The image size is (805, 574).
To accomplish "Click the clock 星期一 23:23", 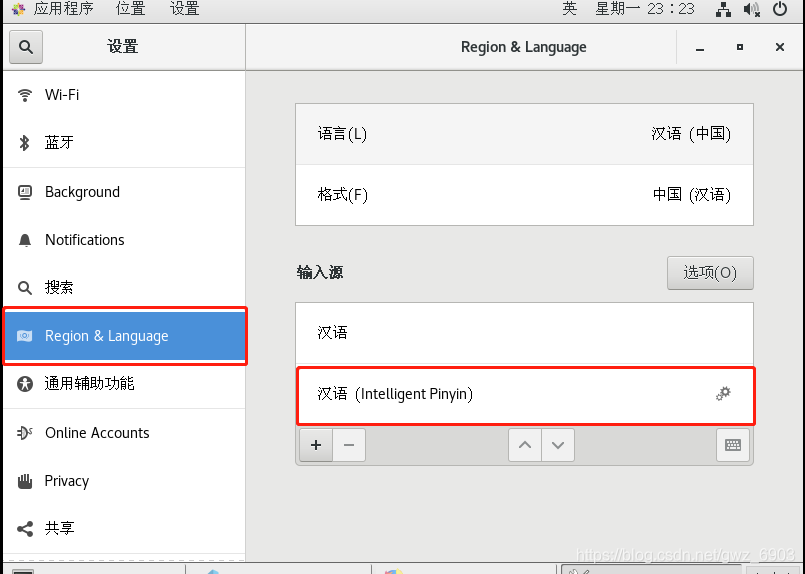I will click(x=645, y=9).
